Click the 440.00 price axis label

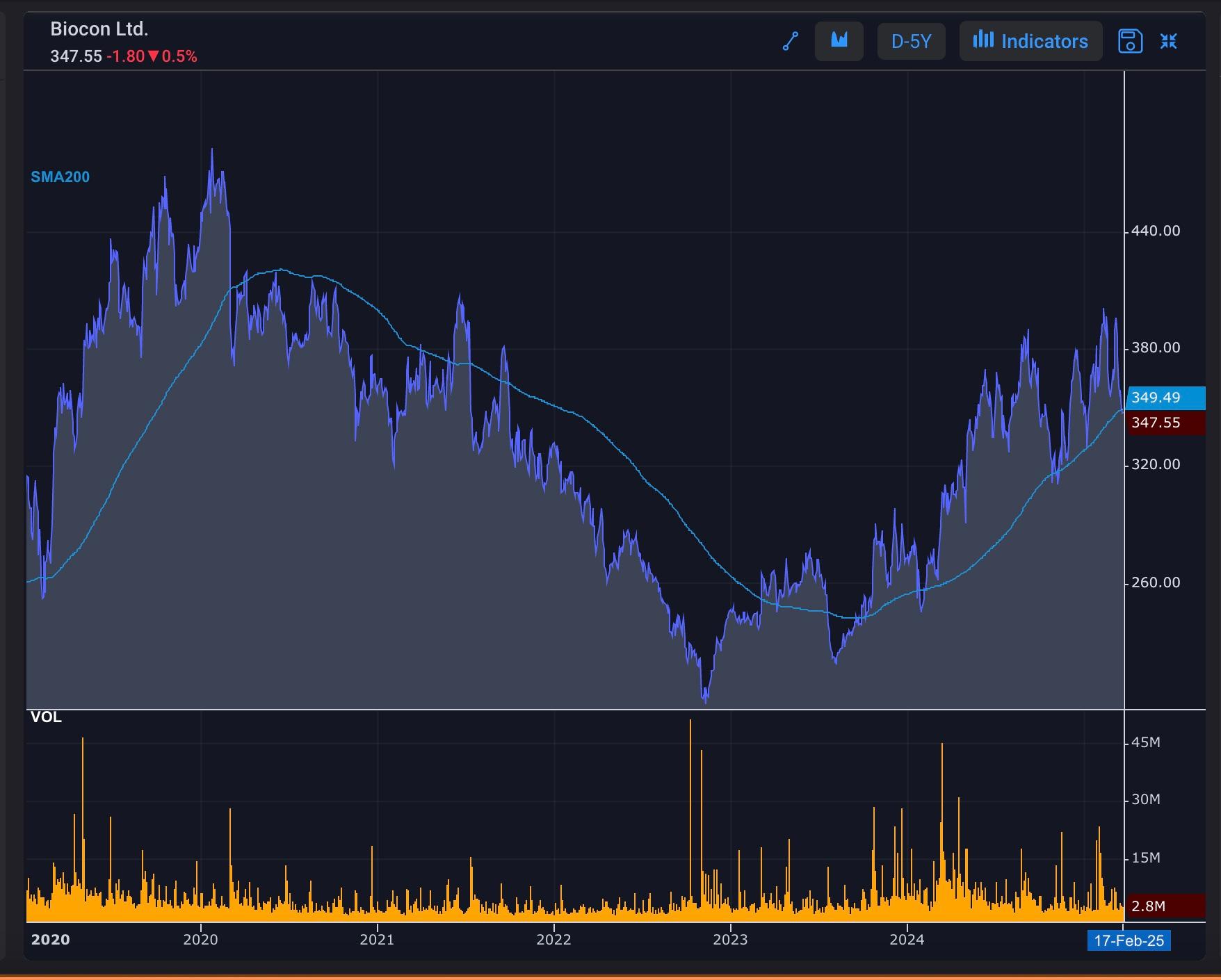click(x=1156, y=231)
